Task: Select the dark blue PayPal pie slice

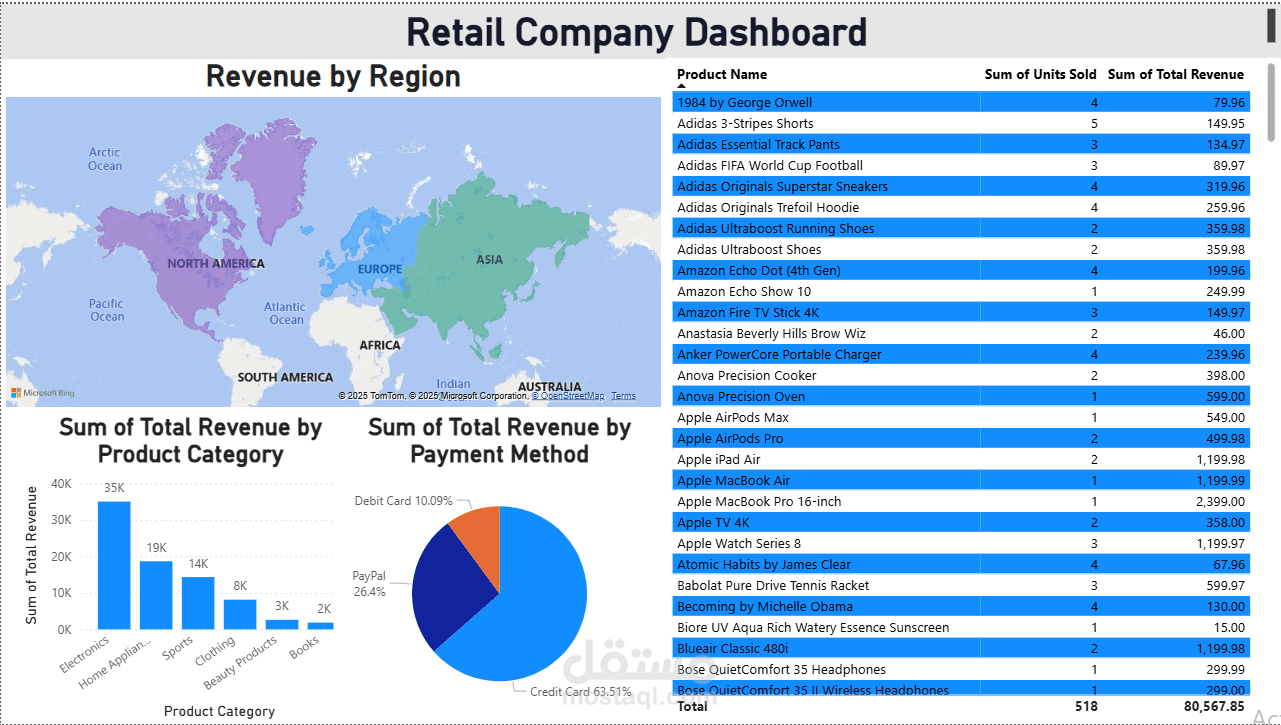Action: tap(450, 590)
